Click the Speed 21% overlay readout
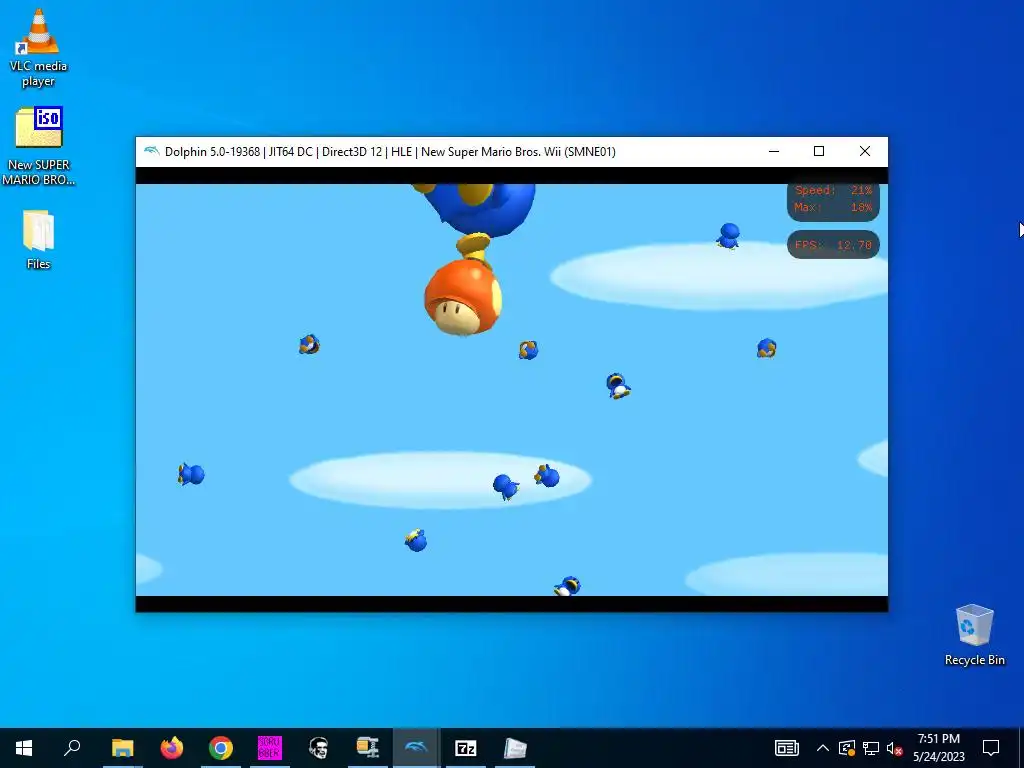1024x768 pixels. [833, 190]
